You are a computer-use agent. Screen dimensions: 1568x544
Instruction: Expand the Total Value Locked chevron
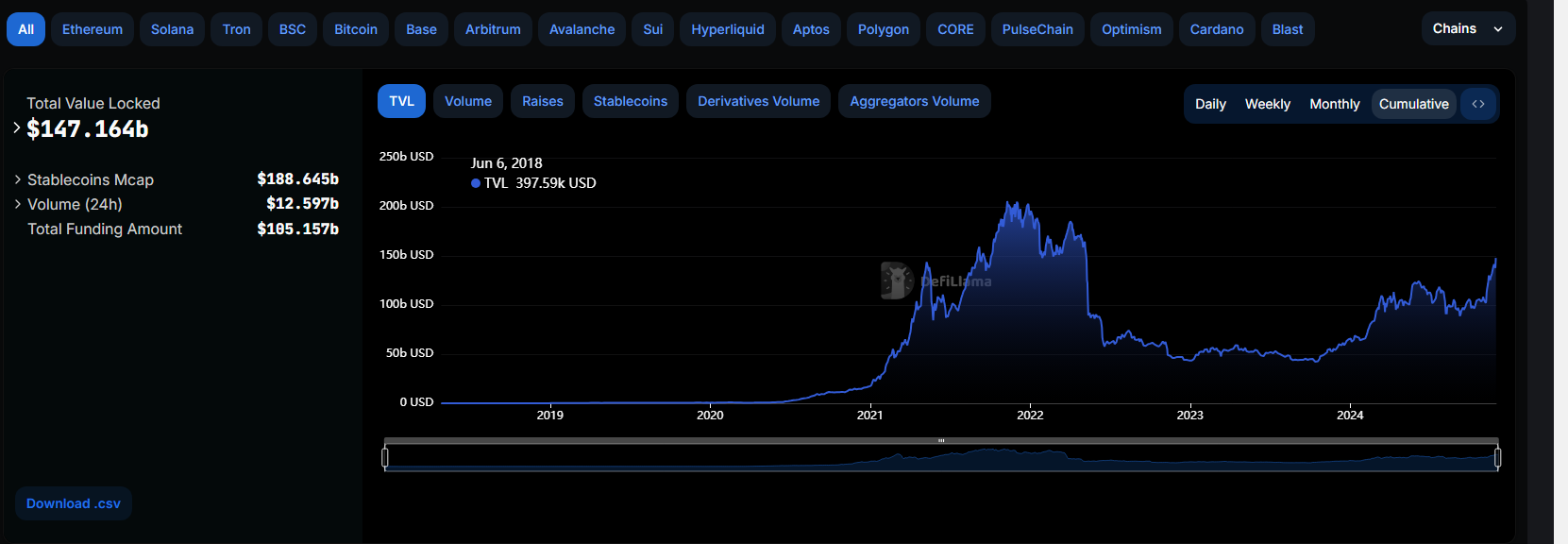(17, 127)
